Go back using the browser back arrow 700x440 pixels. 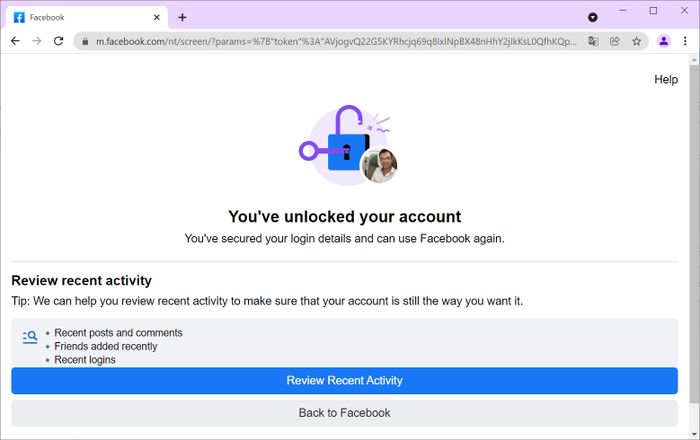[x=15, y=41]
